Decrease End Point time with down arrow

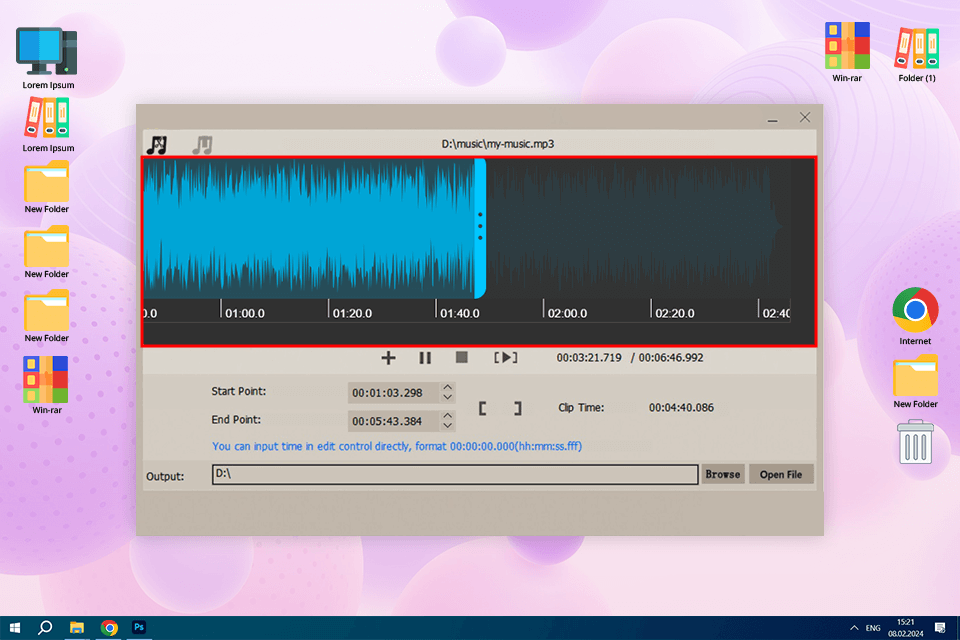[x=448, y=425]
